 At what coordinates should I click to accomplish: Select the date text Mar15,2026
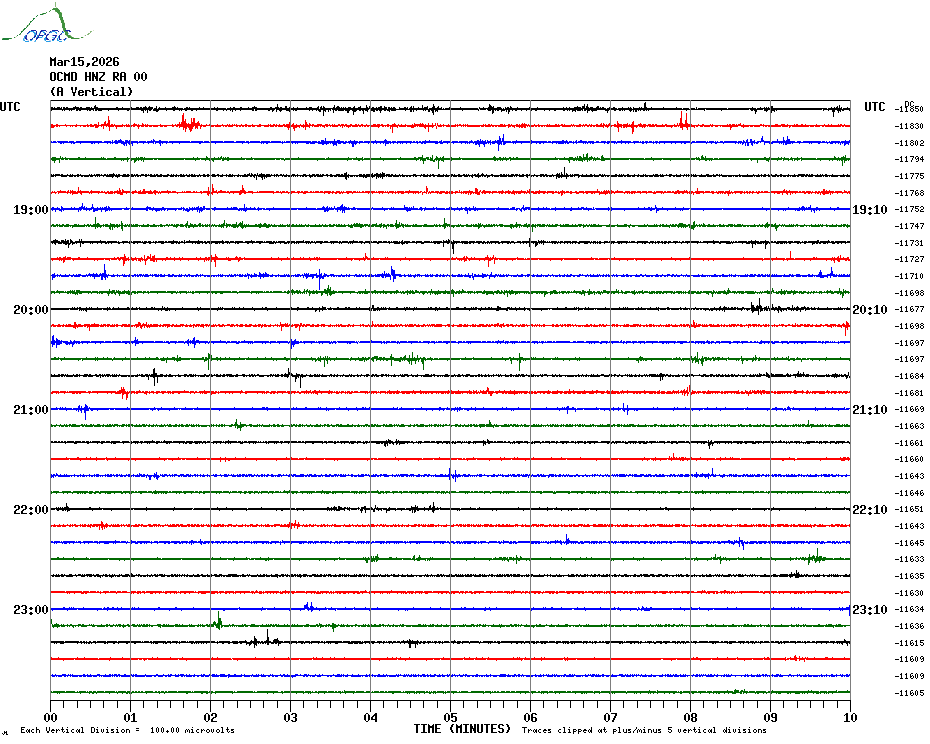pos(84,62)
